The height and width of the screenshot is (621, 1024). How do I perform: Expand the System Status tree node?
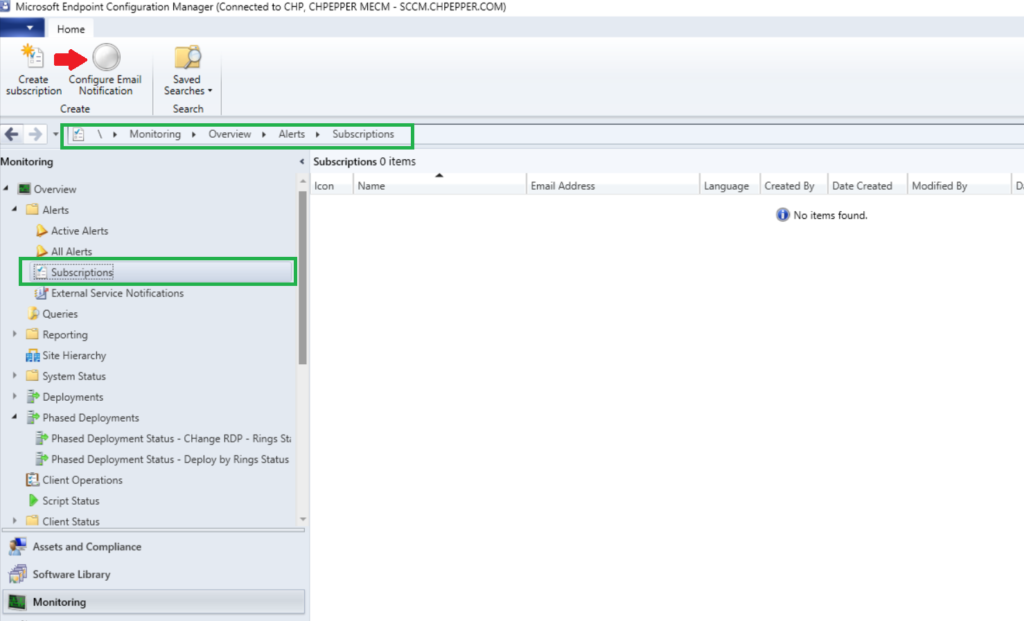coord(14,375)
